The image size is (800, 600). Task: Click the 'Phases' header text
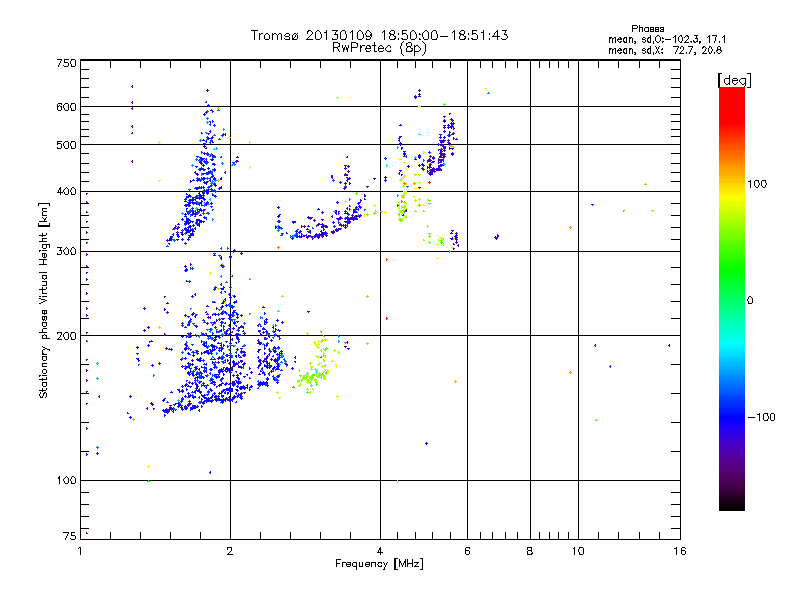tap(647, 29)
